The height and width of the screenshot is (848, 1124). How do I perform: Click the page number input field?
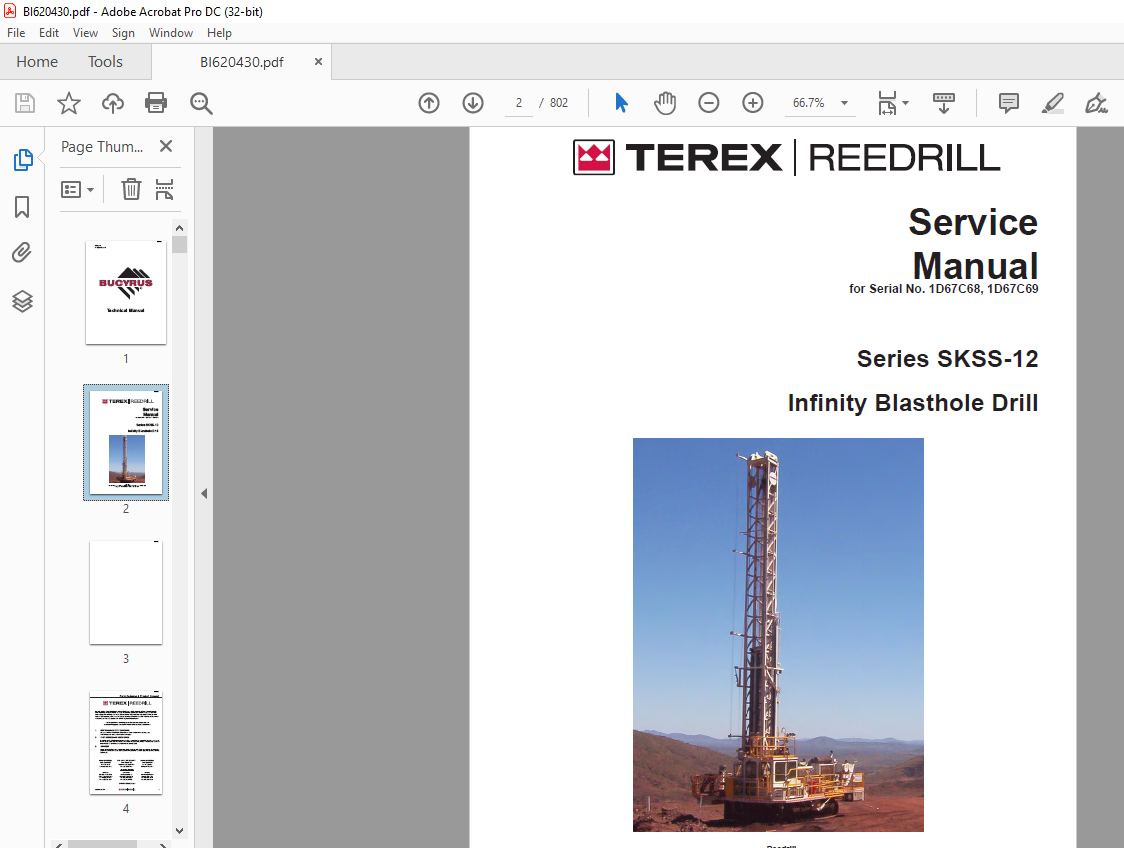pos(518,103)
